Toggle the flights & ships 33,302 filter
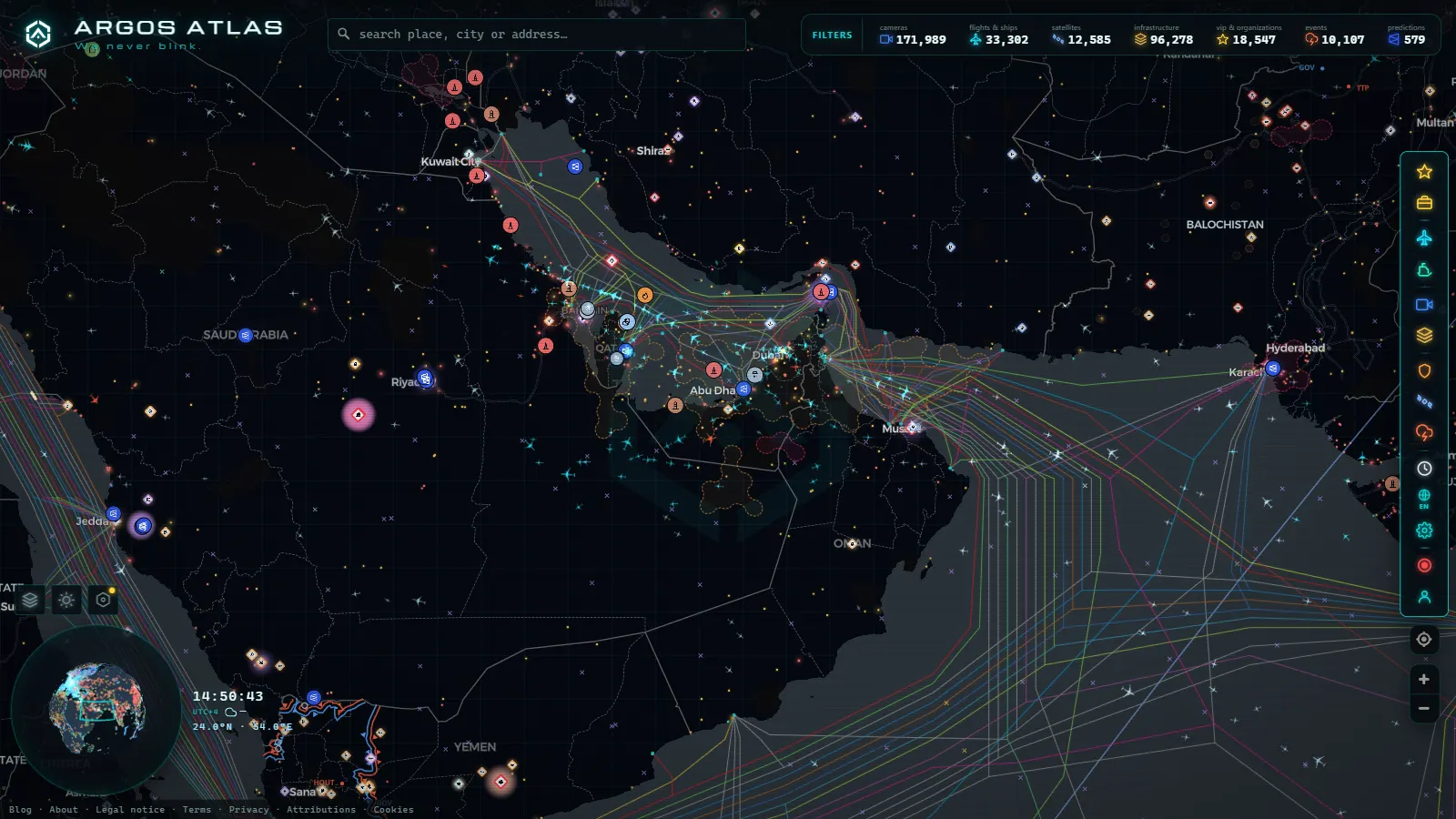This screenshot has width=1456, height=819. 998,35
